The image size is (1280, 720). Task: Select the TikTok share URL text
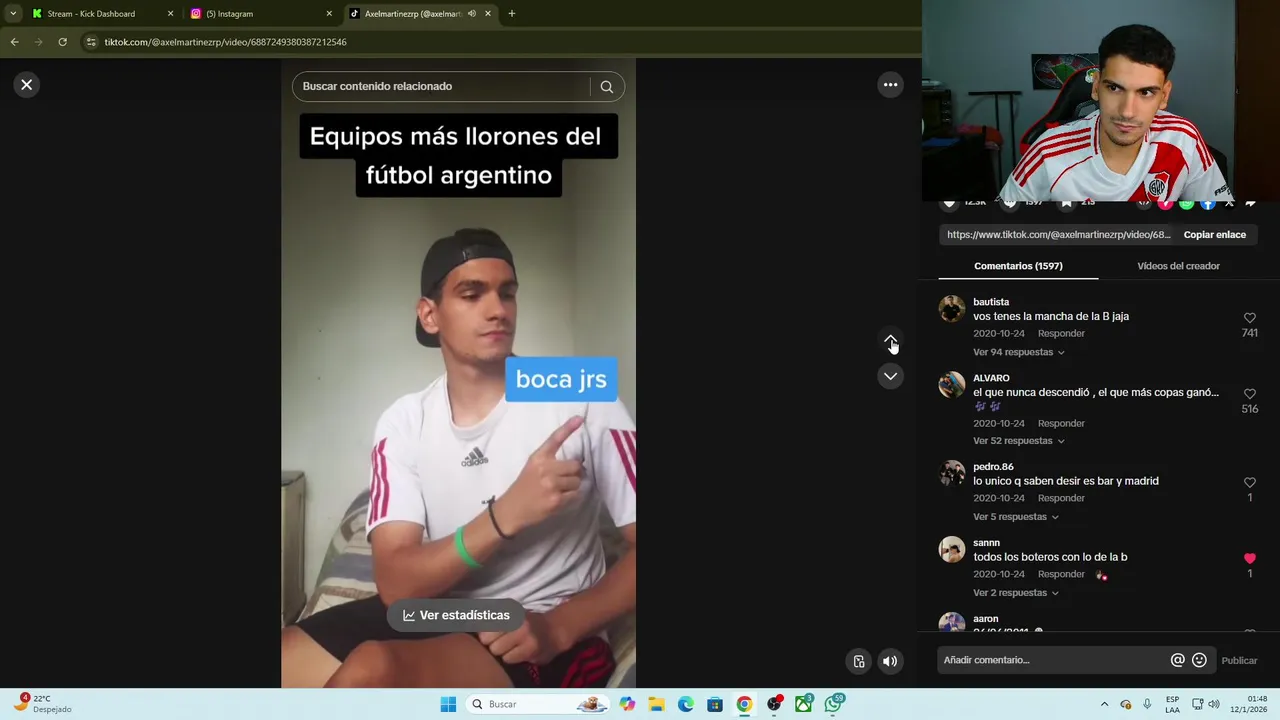[1058, 235]
